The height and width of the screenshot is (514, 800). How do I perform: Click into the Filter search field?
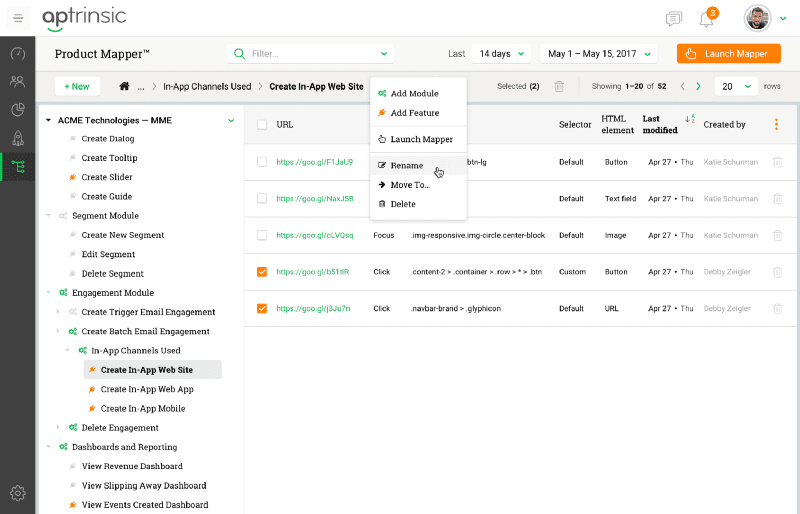tap(310, 54)
